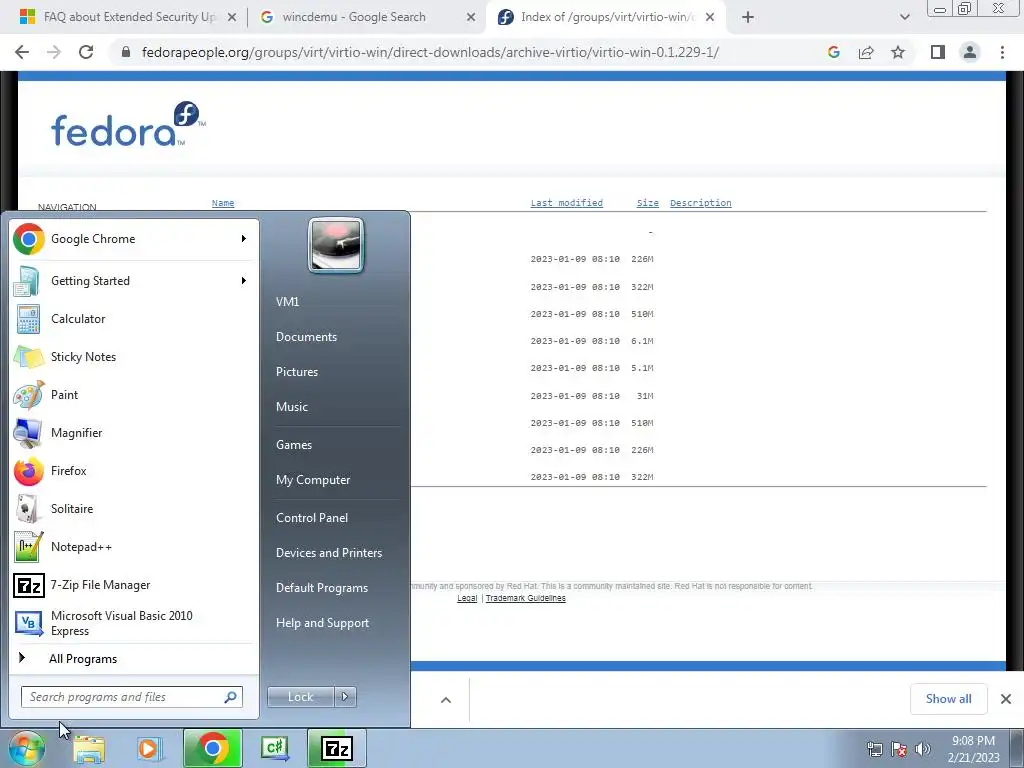Open Games folder
This screenshot has width=1024, height=768.
pos(294,445)
